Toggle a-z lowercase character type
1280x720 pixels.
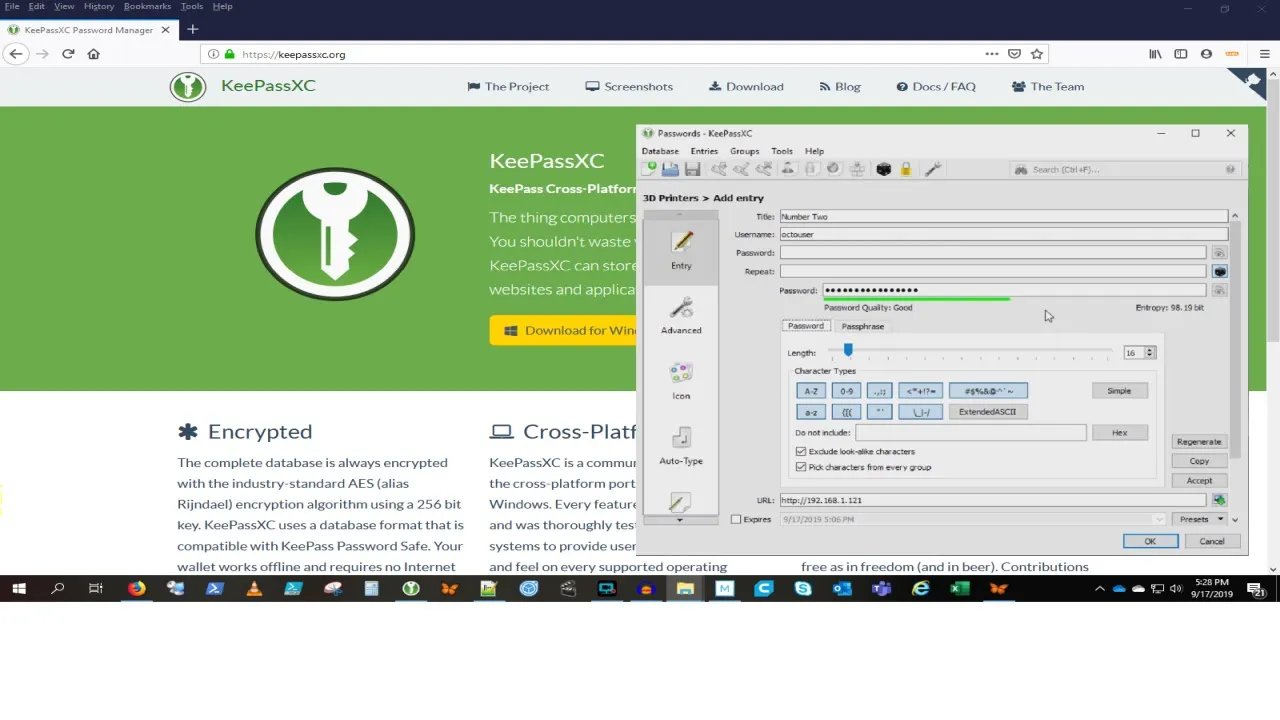tap(811, 412)
